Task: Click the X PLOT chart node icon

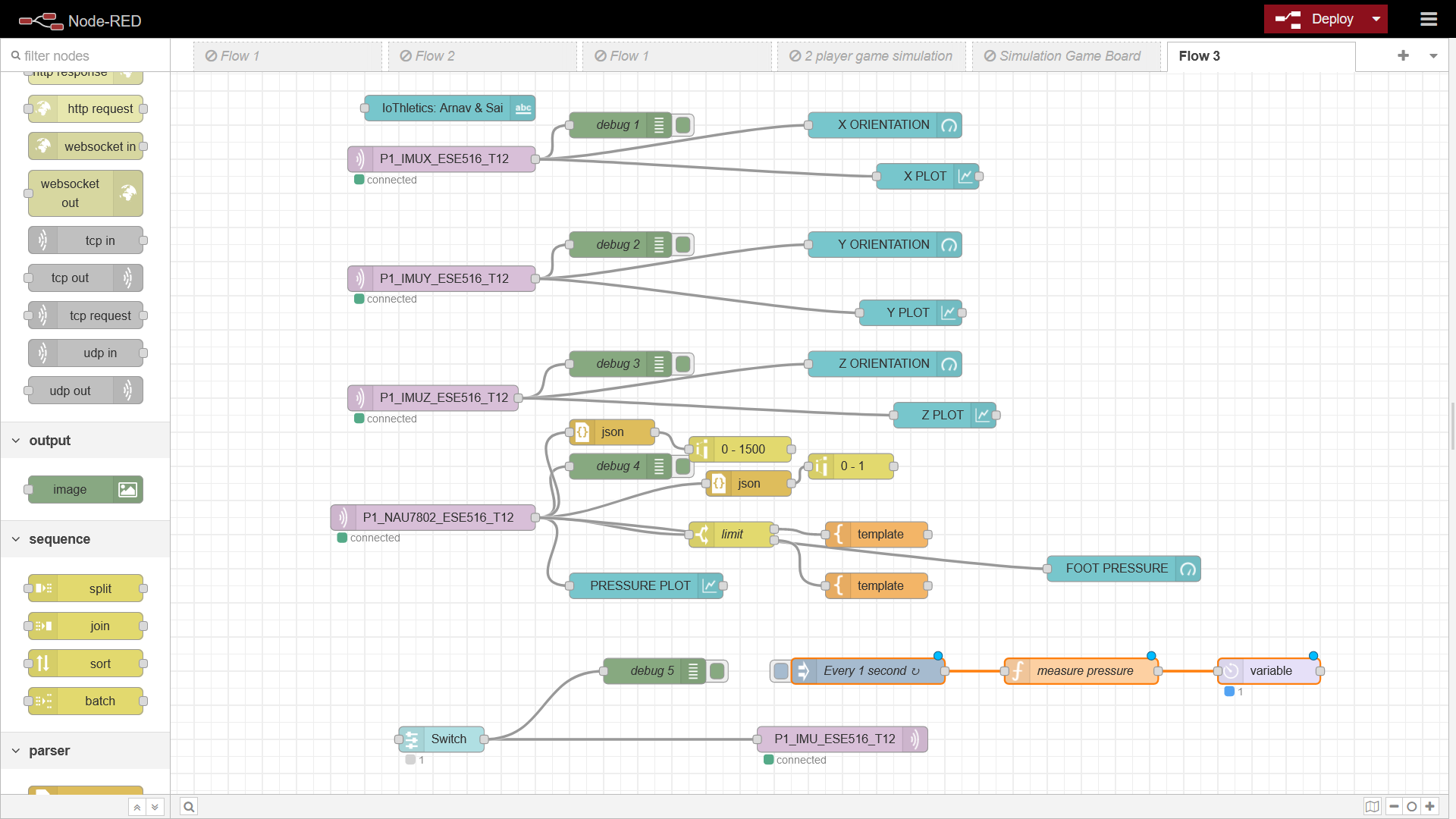Action: (965, 176)
